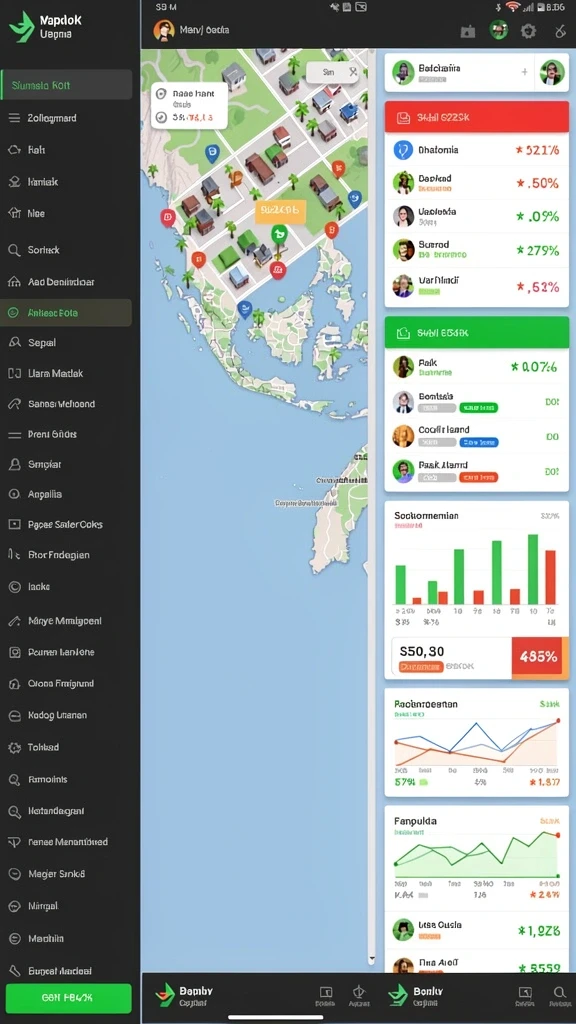This screenshot has height=1024, width=576.
Task: Click the hamburger icon beside Zollogmard
Action: (14, 118)
